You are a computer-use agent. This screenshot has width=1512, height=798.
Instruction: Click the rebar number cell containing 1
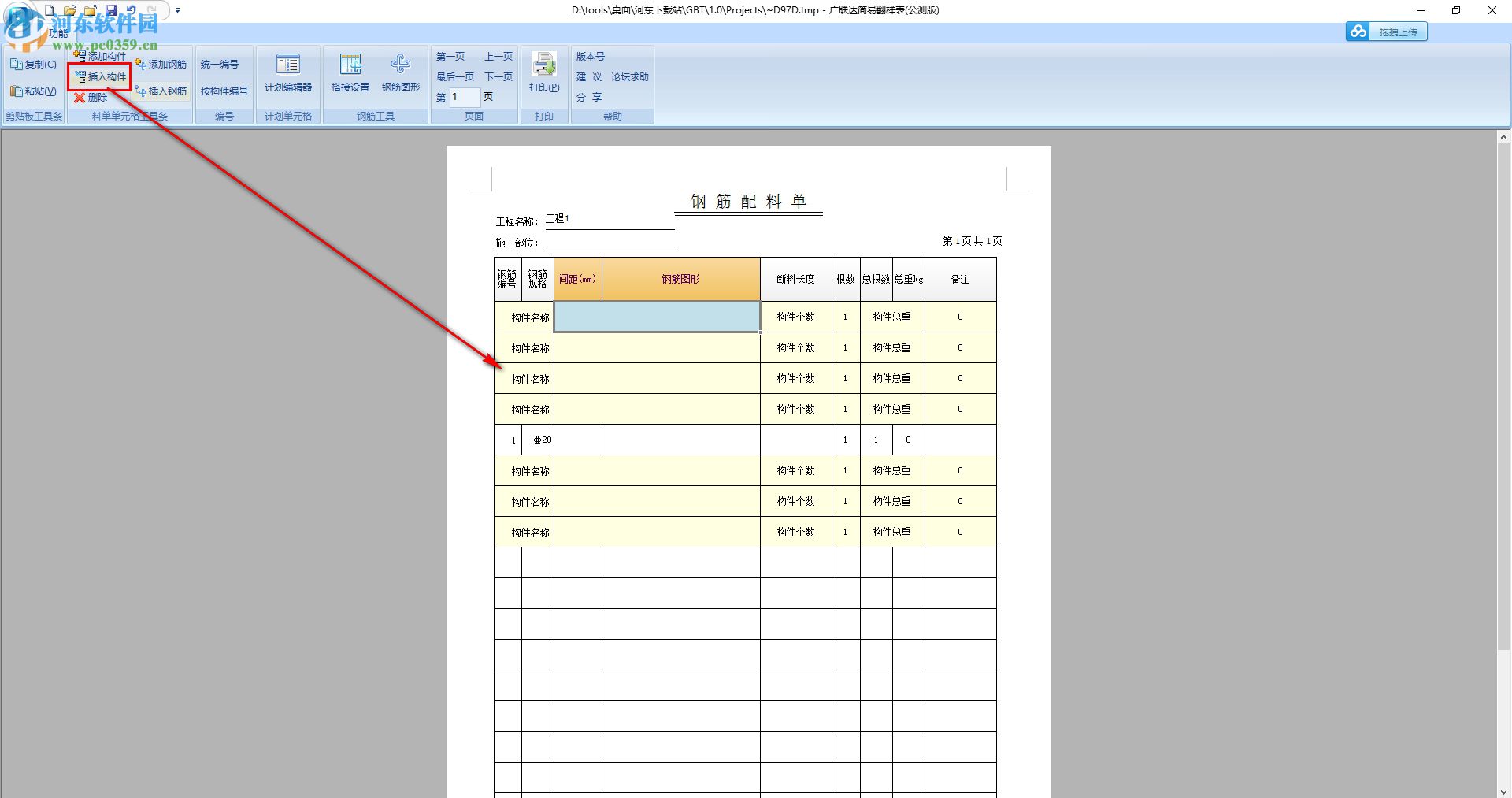(x=509, y=440)
